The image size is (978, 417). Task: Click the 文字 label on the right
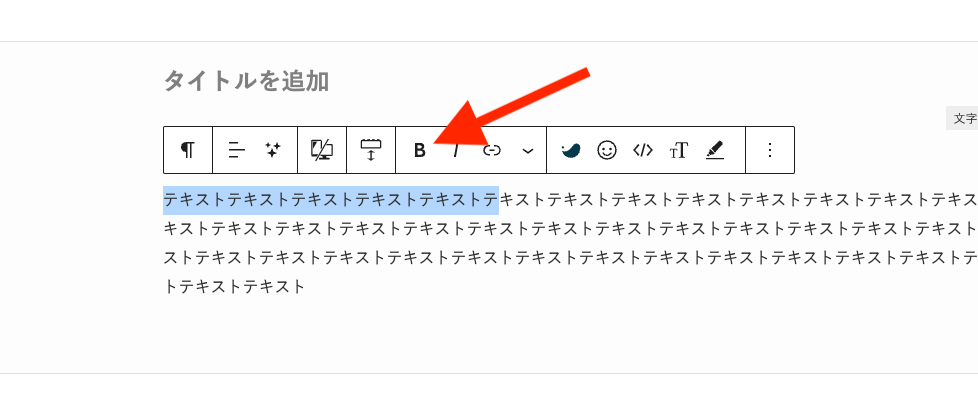pos(964,118)
